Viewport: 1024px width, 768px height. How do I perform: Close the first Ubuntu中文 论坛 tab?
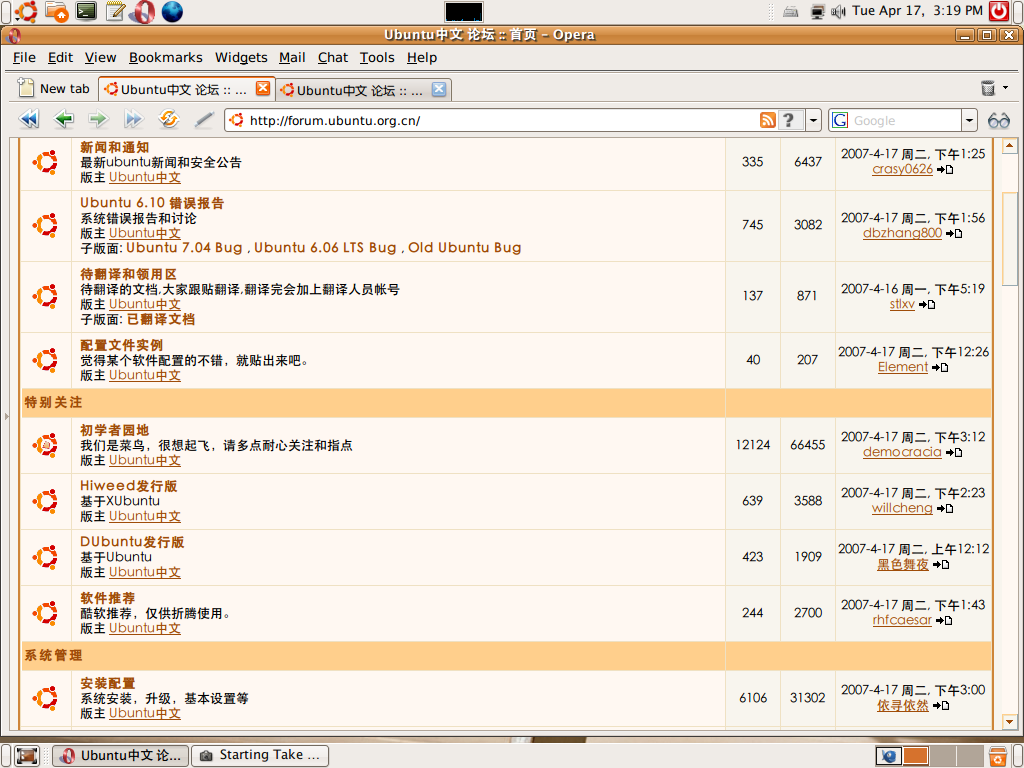click(263, 88)
